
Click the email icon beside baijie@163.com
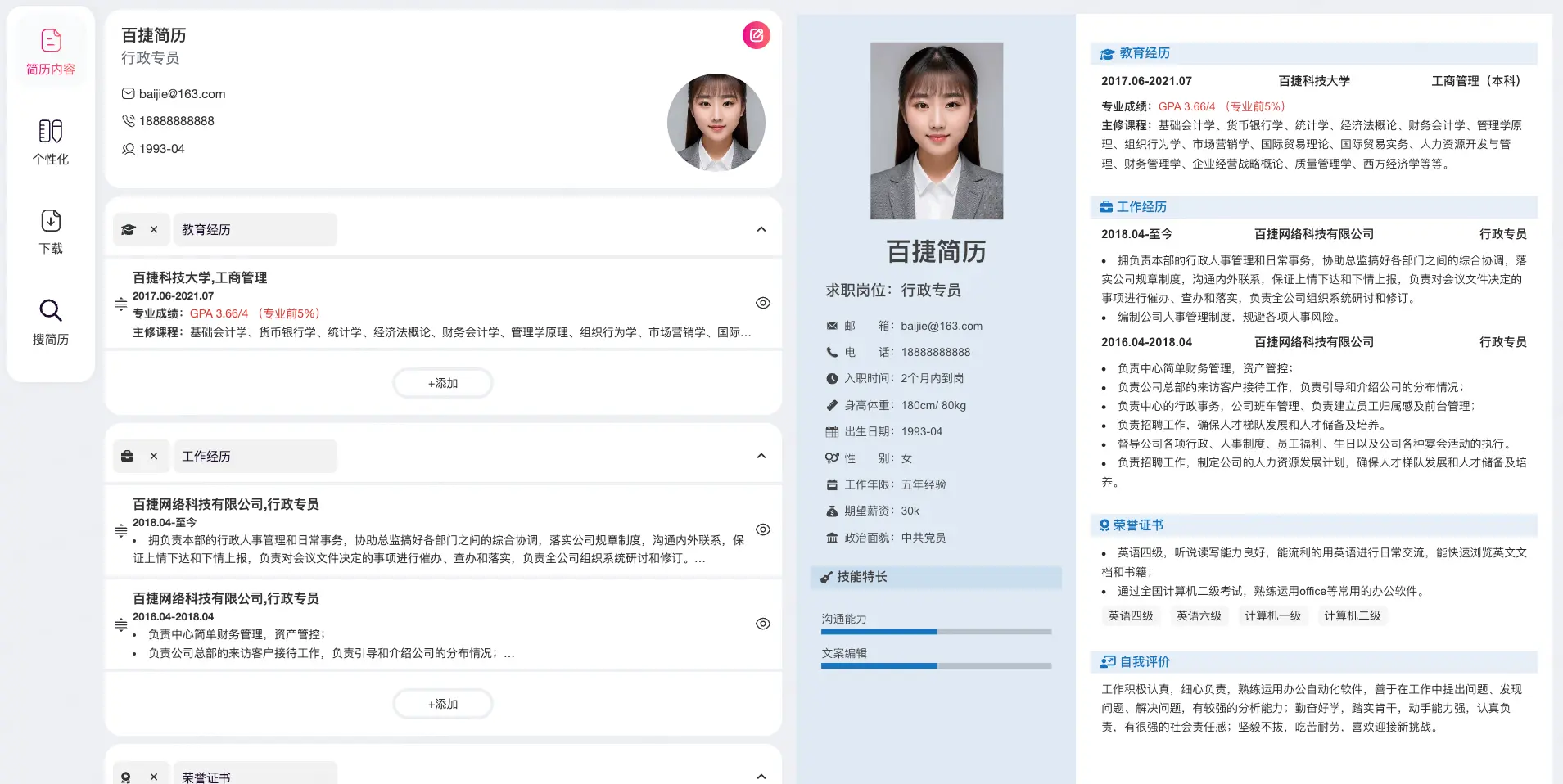129,93
